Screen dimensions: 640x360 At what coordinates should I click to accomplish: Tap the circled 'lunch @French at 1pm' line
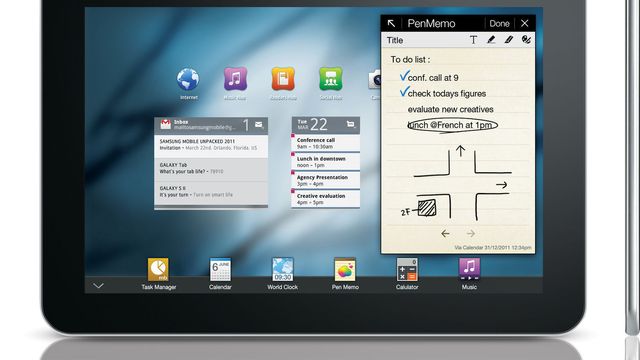453,125
